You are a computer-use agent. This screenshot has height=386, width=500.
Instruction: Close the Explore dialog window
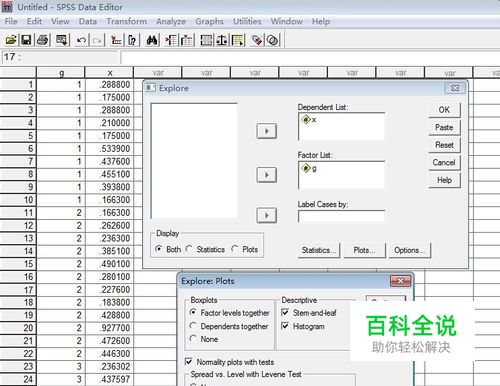click(x=455, y=88)
